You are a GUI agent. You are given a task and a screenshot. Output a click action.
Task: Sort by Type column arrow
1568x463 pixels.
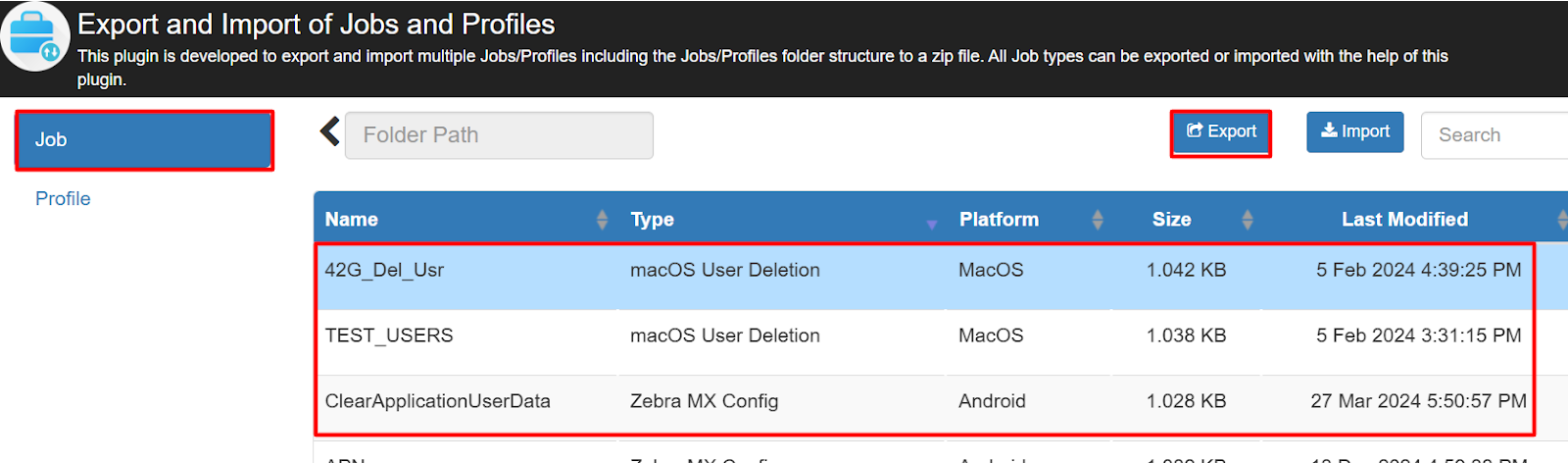pyautogui.click(x=931, y=225)
